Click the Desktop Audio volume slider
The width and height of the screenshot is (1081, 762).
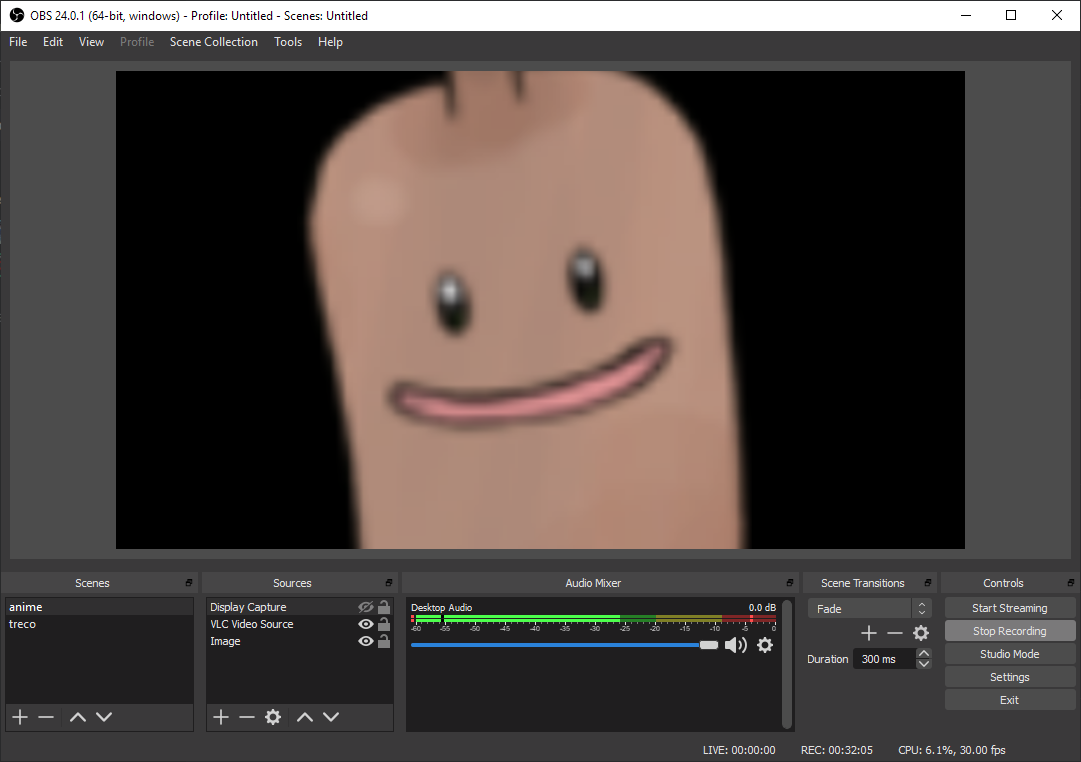point(564,645)
